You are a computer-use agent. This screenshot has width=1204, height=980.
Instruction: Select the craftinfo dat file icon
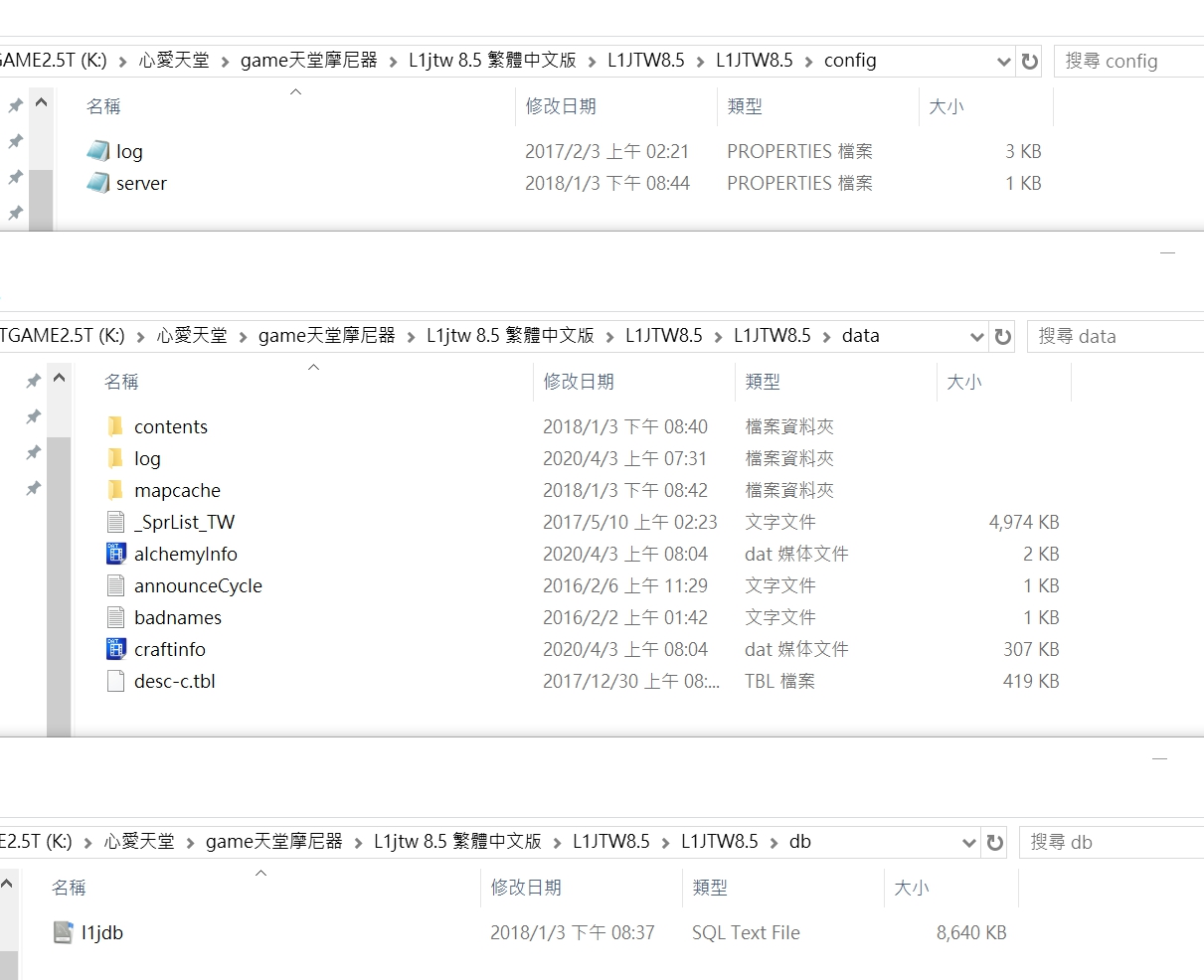click(115, 649)
